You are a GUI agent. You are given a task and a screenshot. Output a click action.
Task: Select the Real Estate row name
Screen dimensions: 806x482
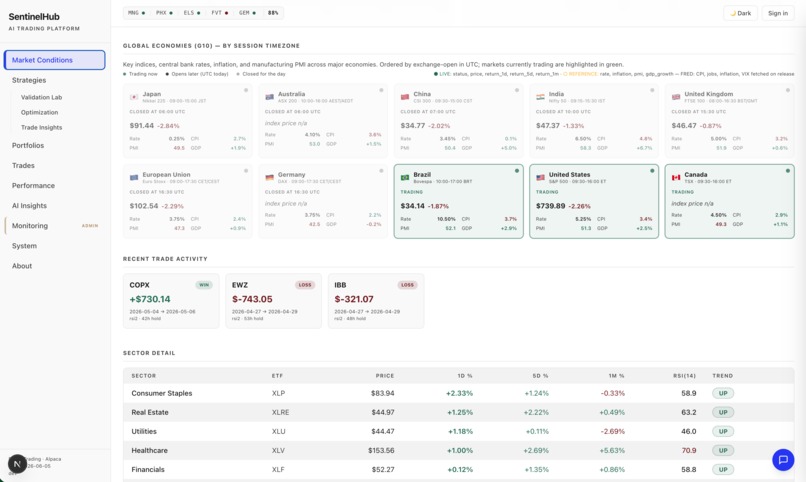pyautogui.click(x=150, y=412)
